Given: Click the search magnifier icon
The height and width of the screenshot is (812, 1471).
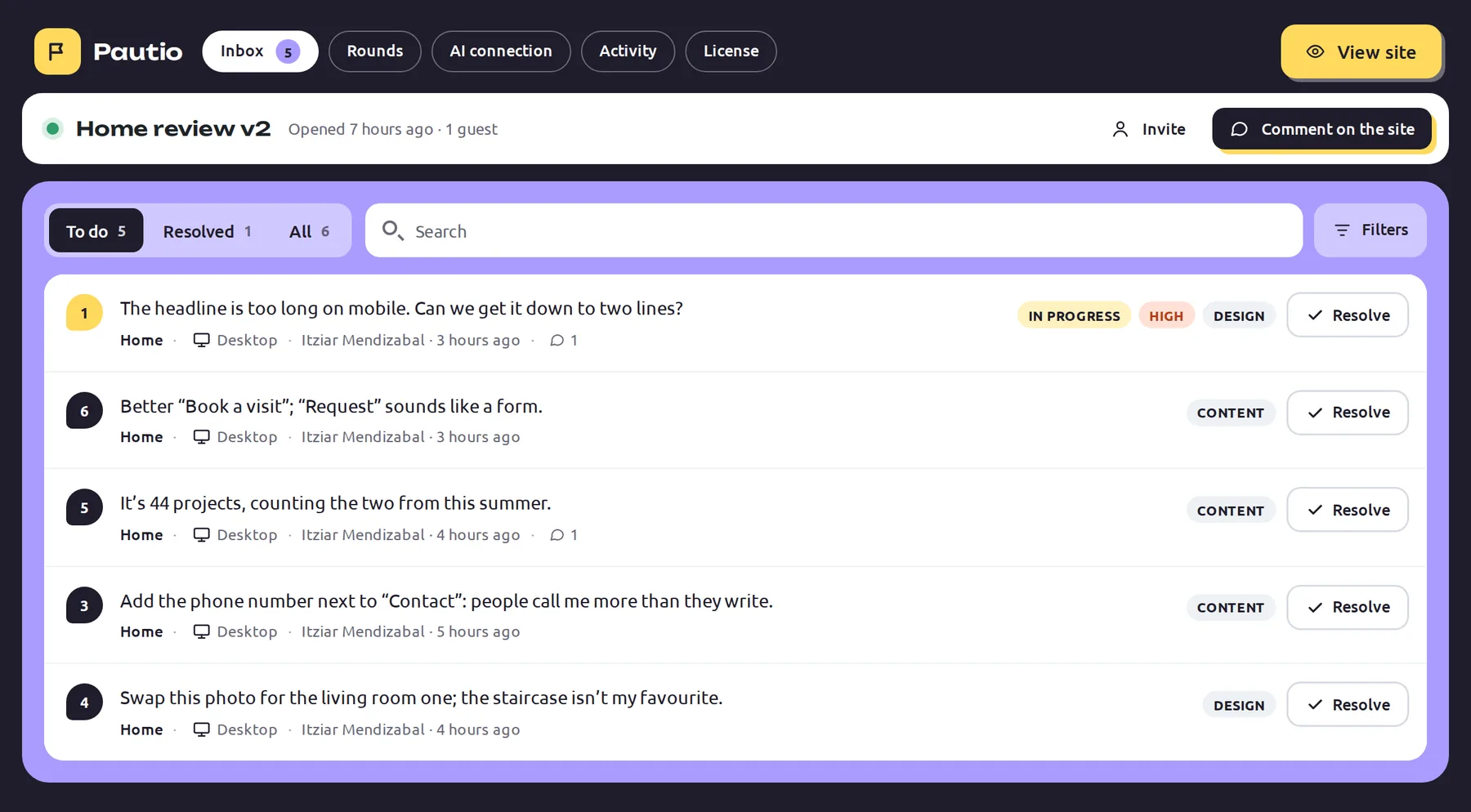Looking at the screenshot, I should coord(392,230).
